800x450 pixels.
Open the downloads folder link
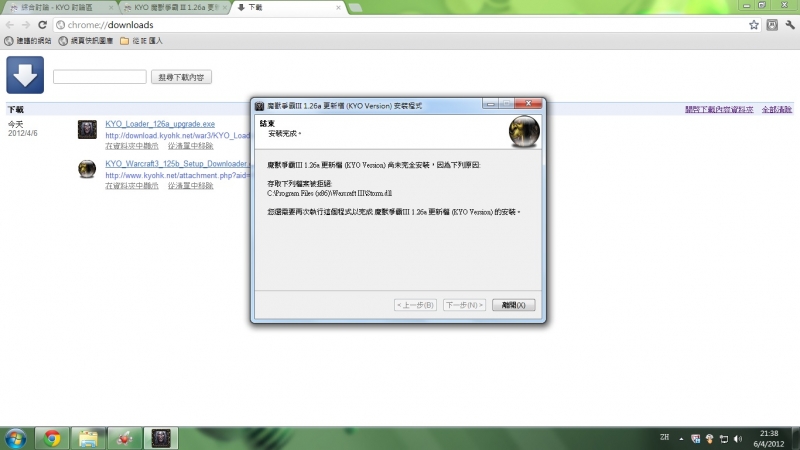tap(719, 109)
